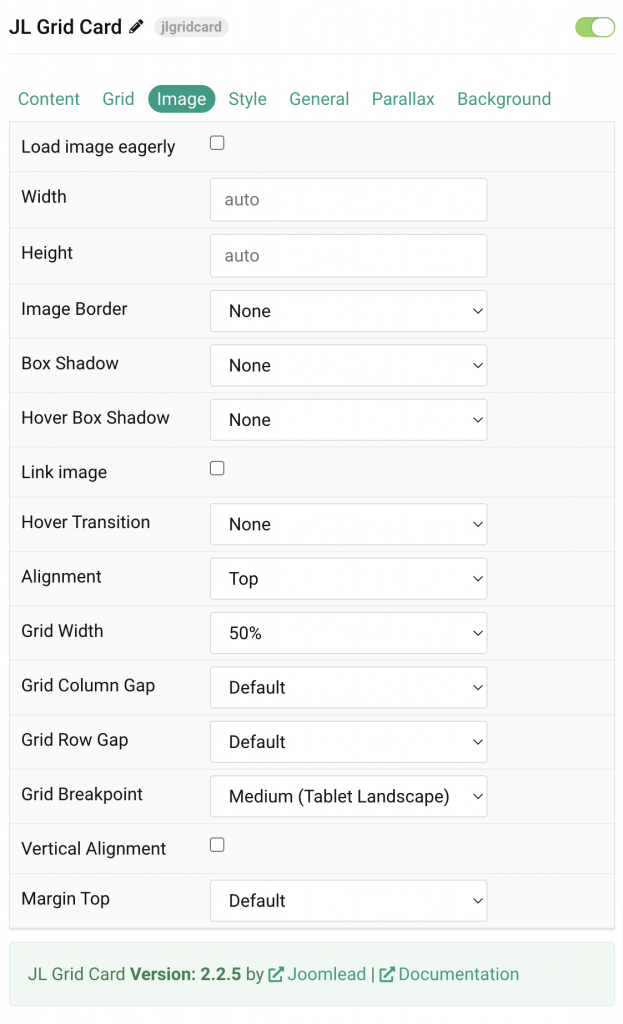Viewport: 623px width, 1024px height.
Task: Switch to the Content tab
Action: 48,99
